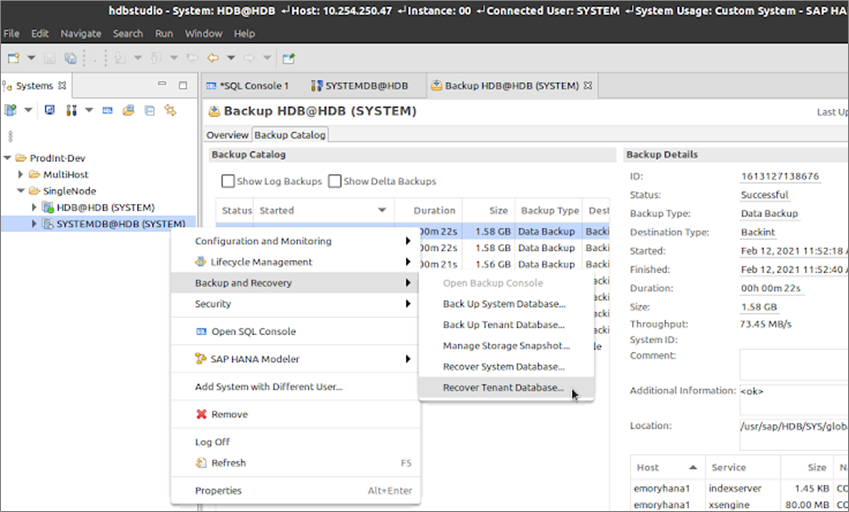Image resolution: width=849 pixels, height=512 pixels.
Task: Open the dropdown arrow beside the New icon
Action: point(31,58)
